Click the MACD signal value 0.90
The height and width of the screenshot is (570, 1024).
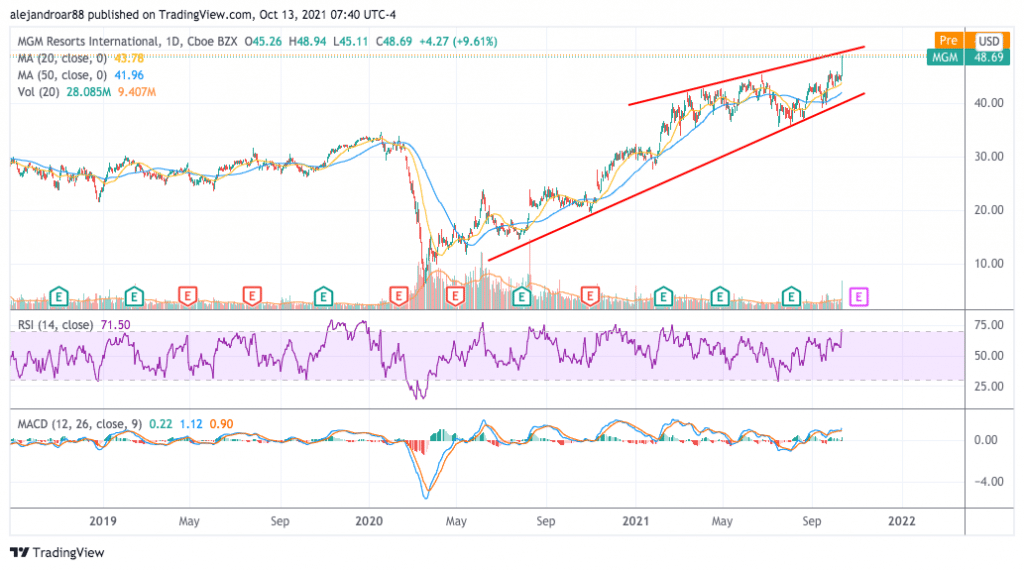221,424
